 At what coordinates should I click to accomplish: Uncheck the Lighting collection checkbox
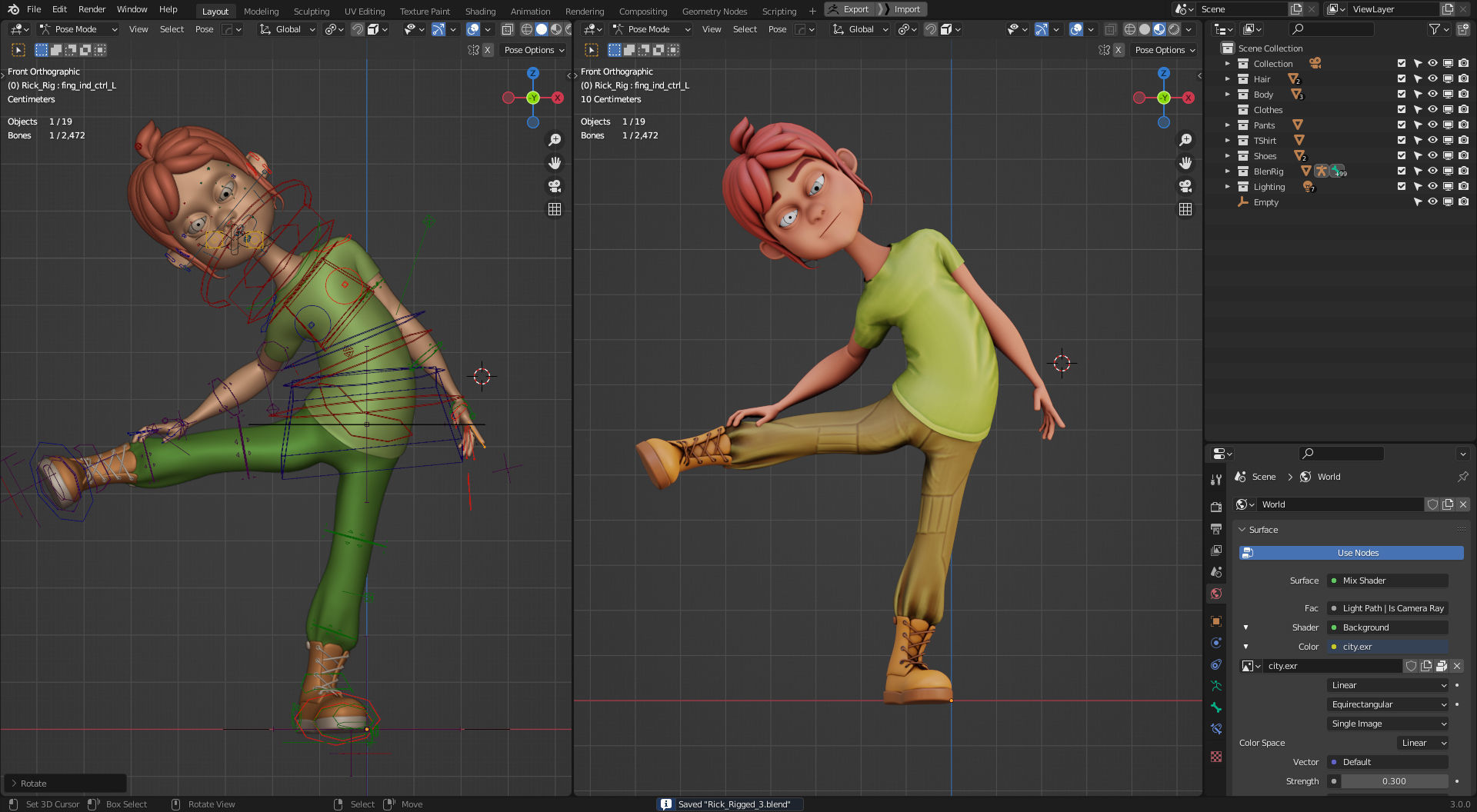[1401, 187]
